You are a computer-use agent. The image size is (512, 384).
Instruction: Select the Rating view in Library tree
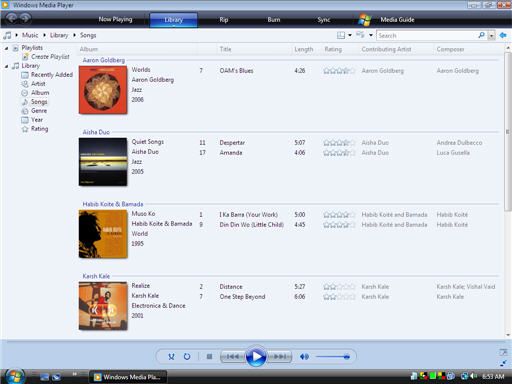click(x=39, y=129)
